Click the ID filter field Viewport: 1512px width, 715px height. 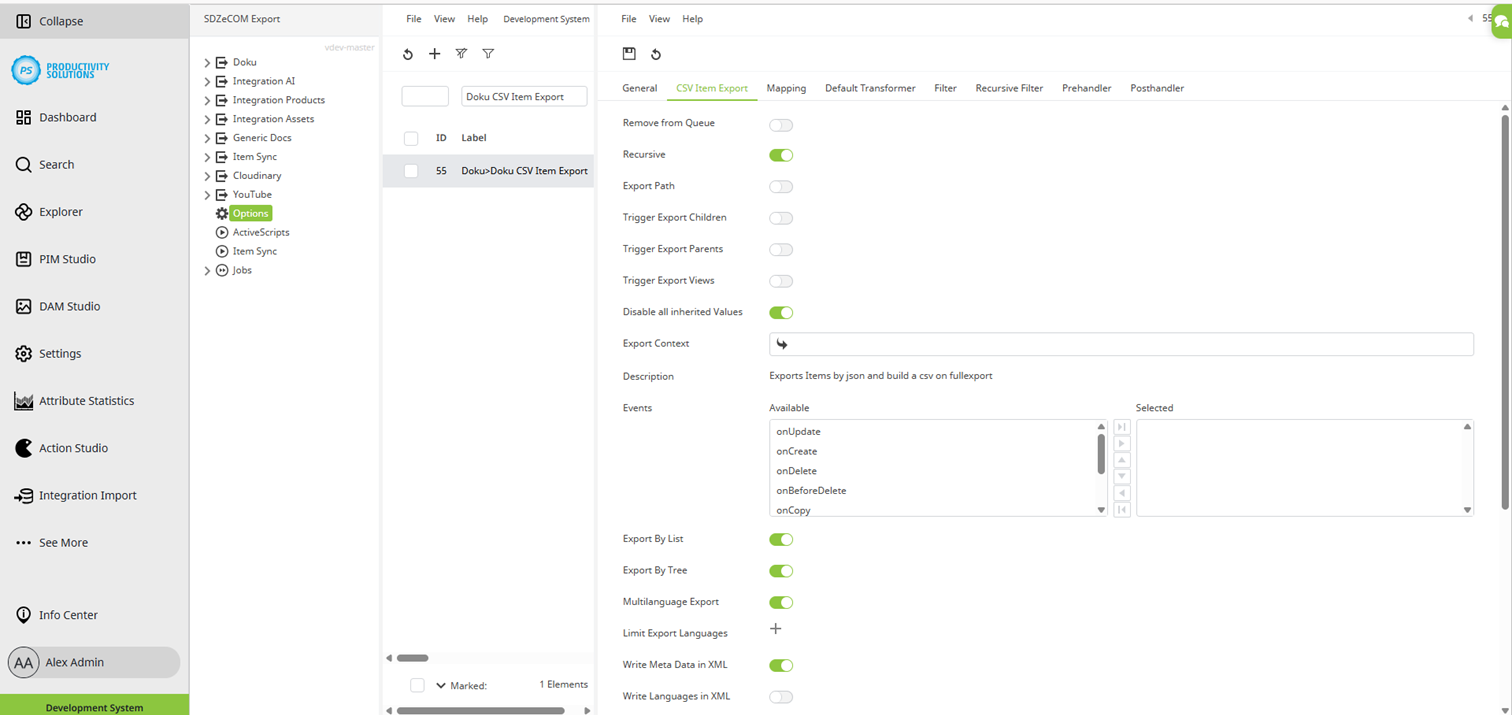tap(425, 97)
